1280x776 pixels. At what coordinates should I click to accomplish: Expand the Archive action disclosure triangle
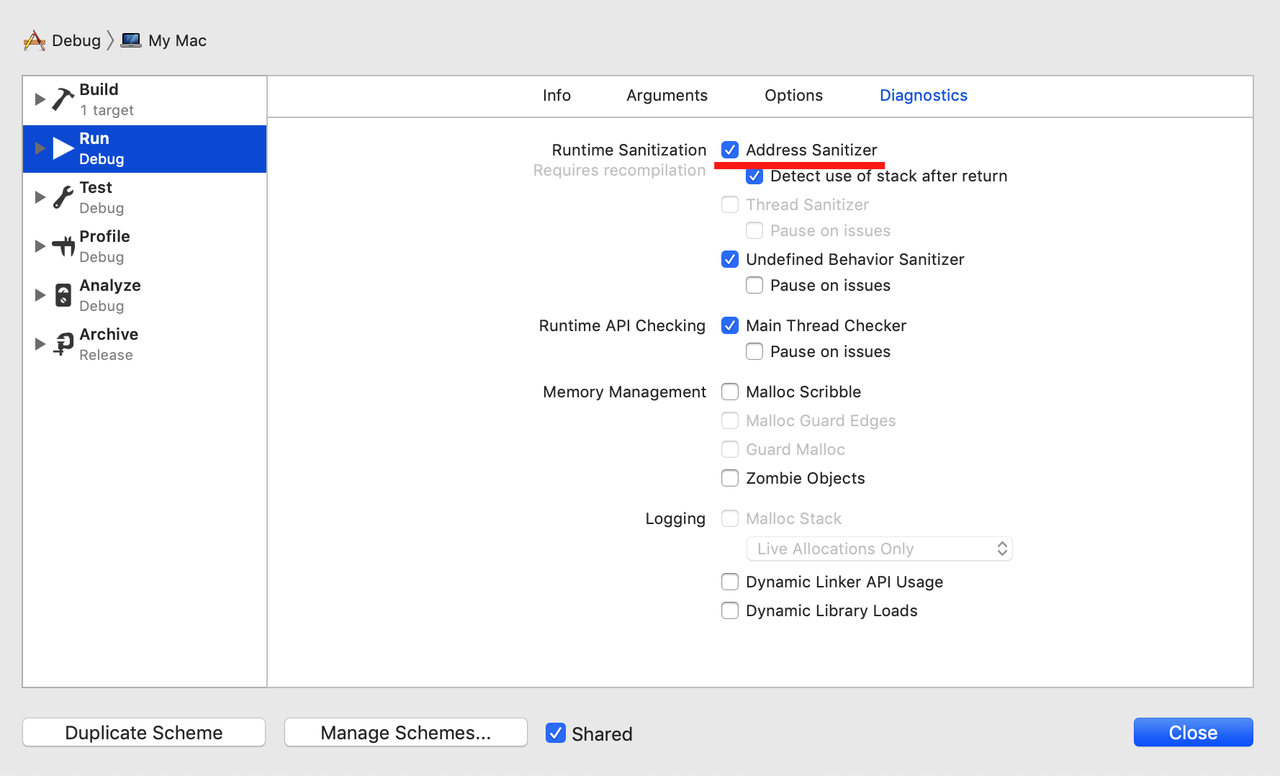pos(39,344)
